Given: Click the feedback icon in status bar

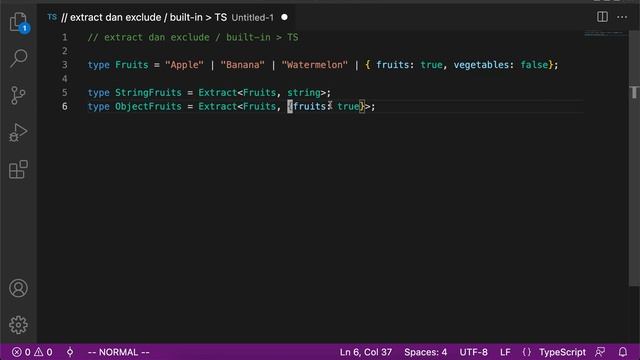Looking at the screenshot, I should pyautogui.click(x=600, y=352).
